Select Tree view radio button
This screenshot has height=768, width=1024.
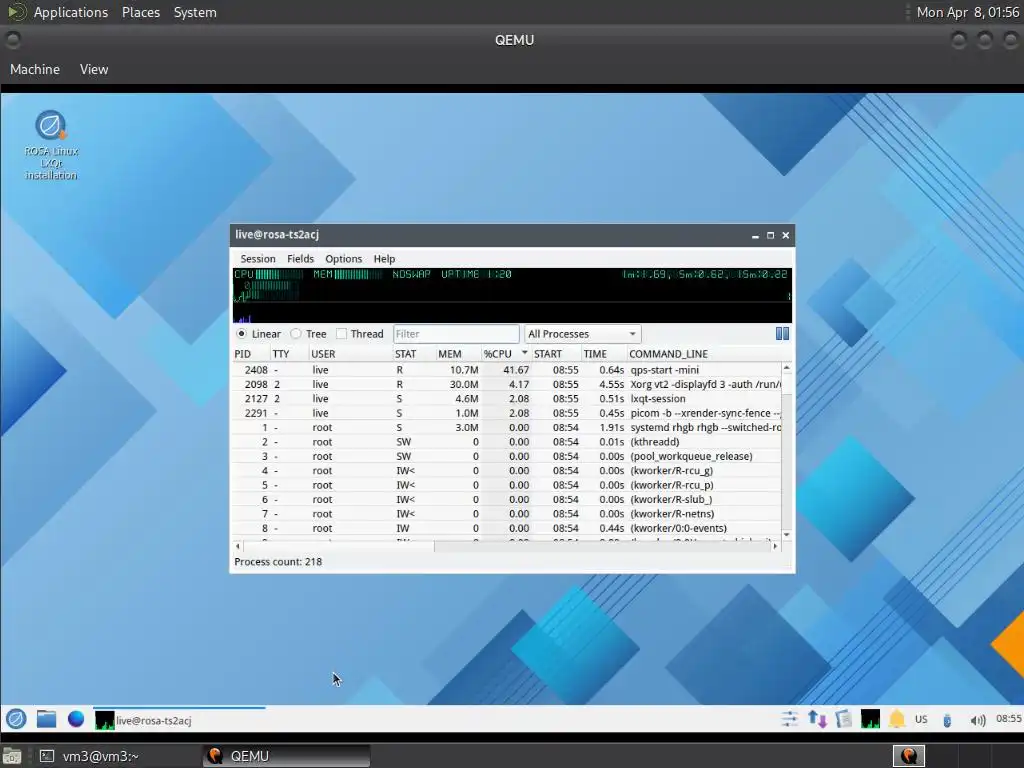point(296,334)
